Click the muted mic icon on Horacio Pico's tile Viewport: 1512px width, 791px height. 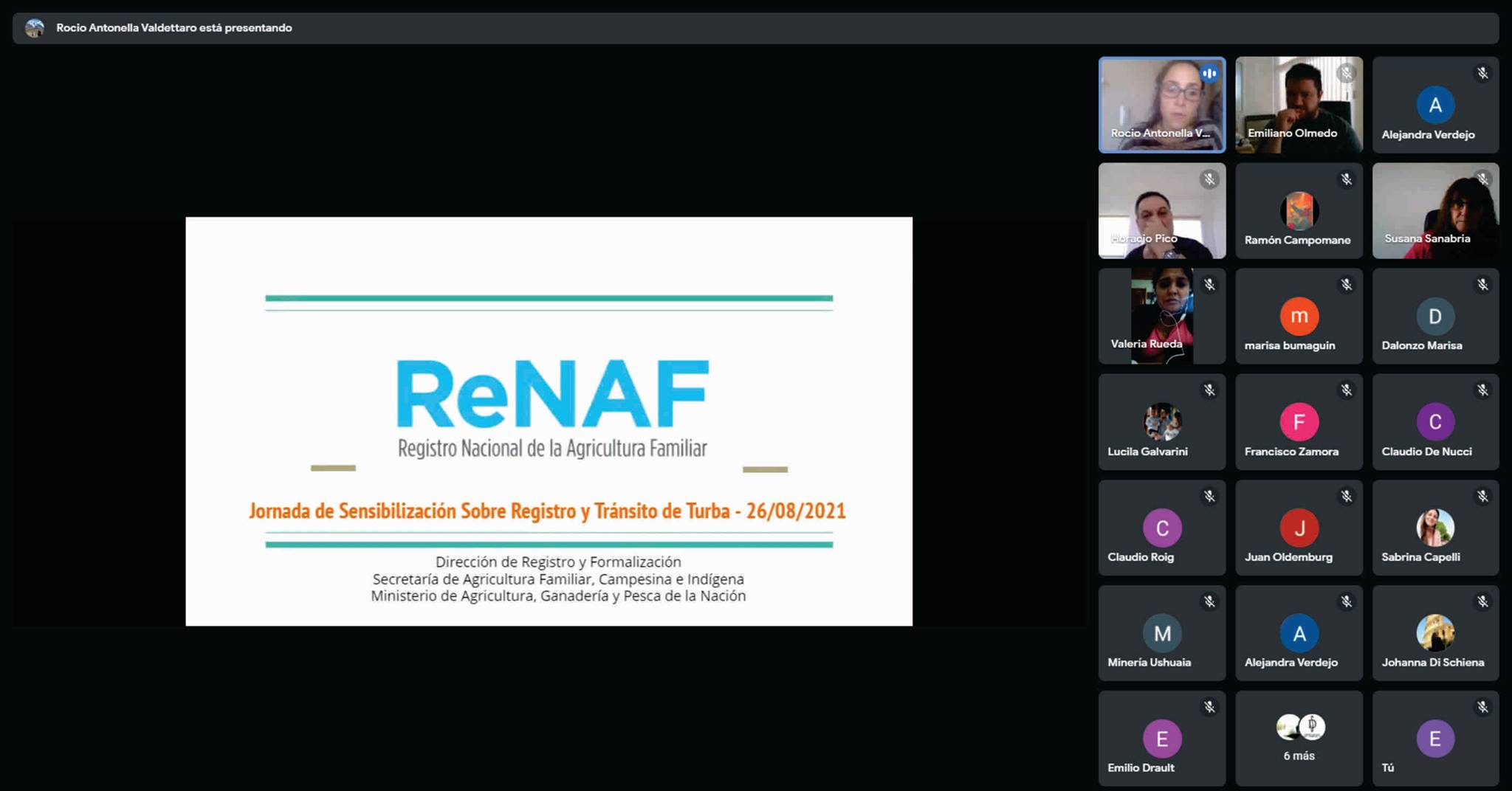(x=1209, y=179)
